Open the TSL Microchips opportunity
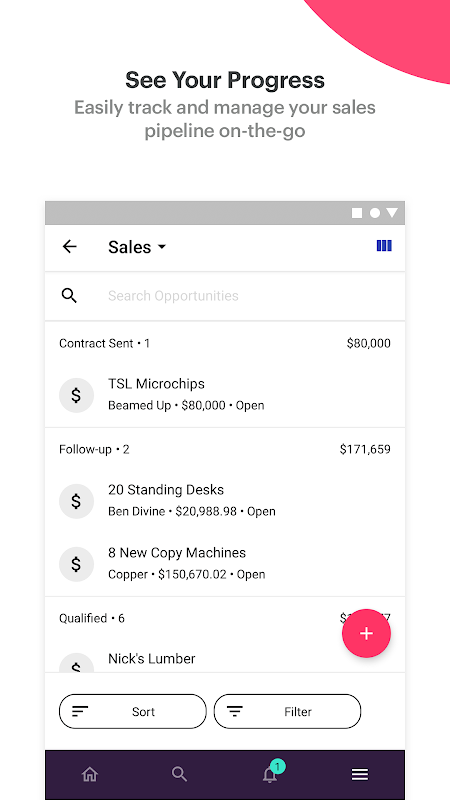 tap(225, 395)
